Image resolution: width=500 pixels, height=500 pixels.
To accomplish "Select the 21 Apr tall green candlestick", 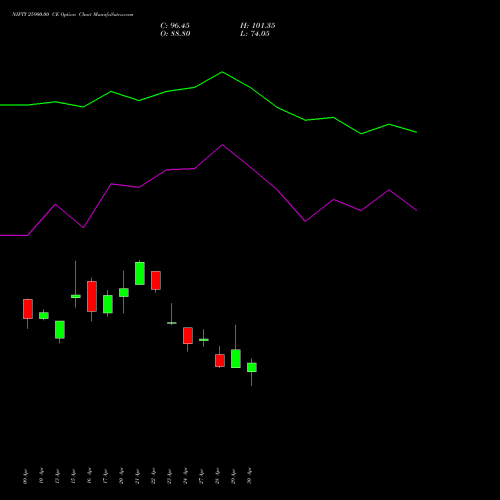I will point(140,273).
